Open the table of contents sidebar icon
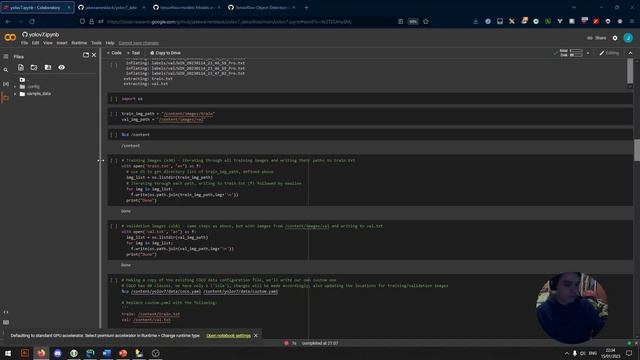640x360 pixels. click(x=6, y=57)
